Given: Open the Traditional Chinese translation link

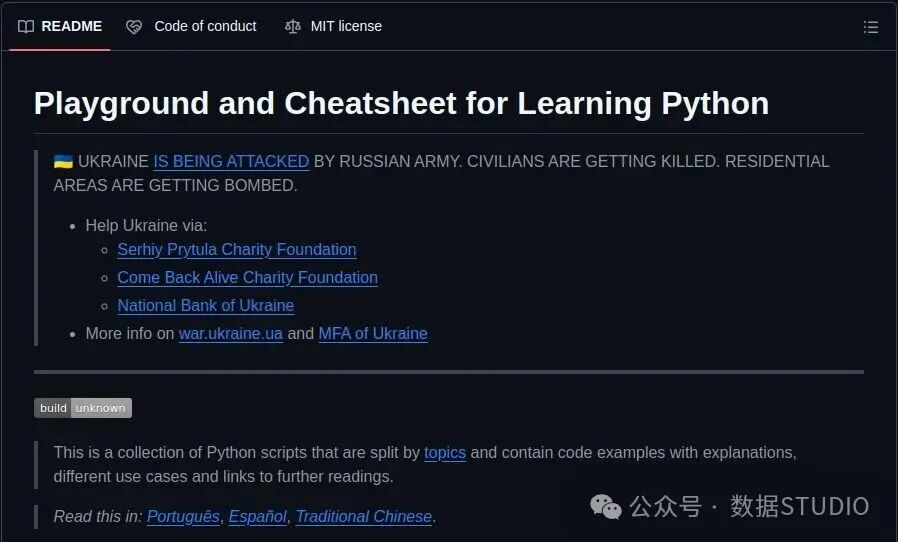Looking at the screenshot, I should pos(364,517).
